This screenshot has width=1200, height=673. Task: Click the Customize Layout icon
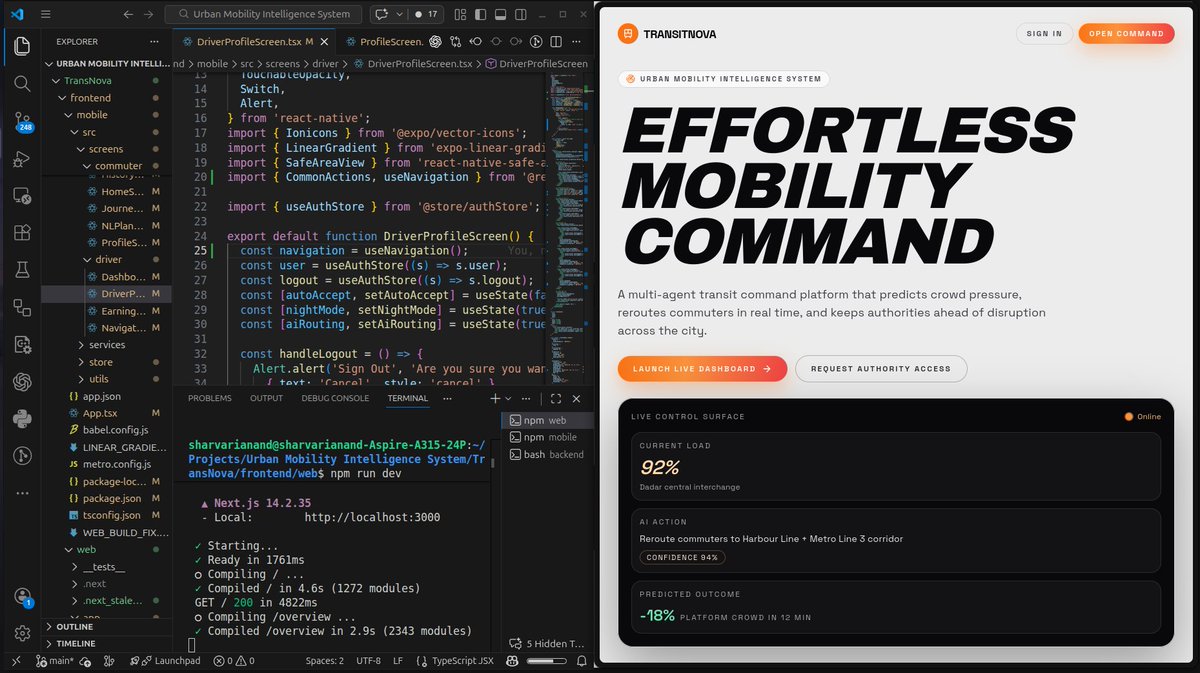(x=461, y=14)
